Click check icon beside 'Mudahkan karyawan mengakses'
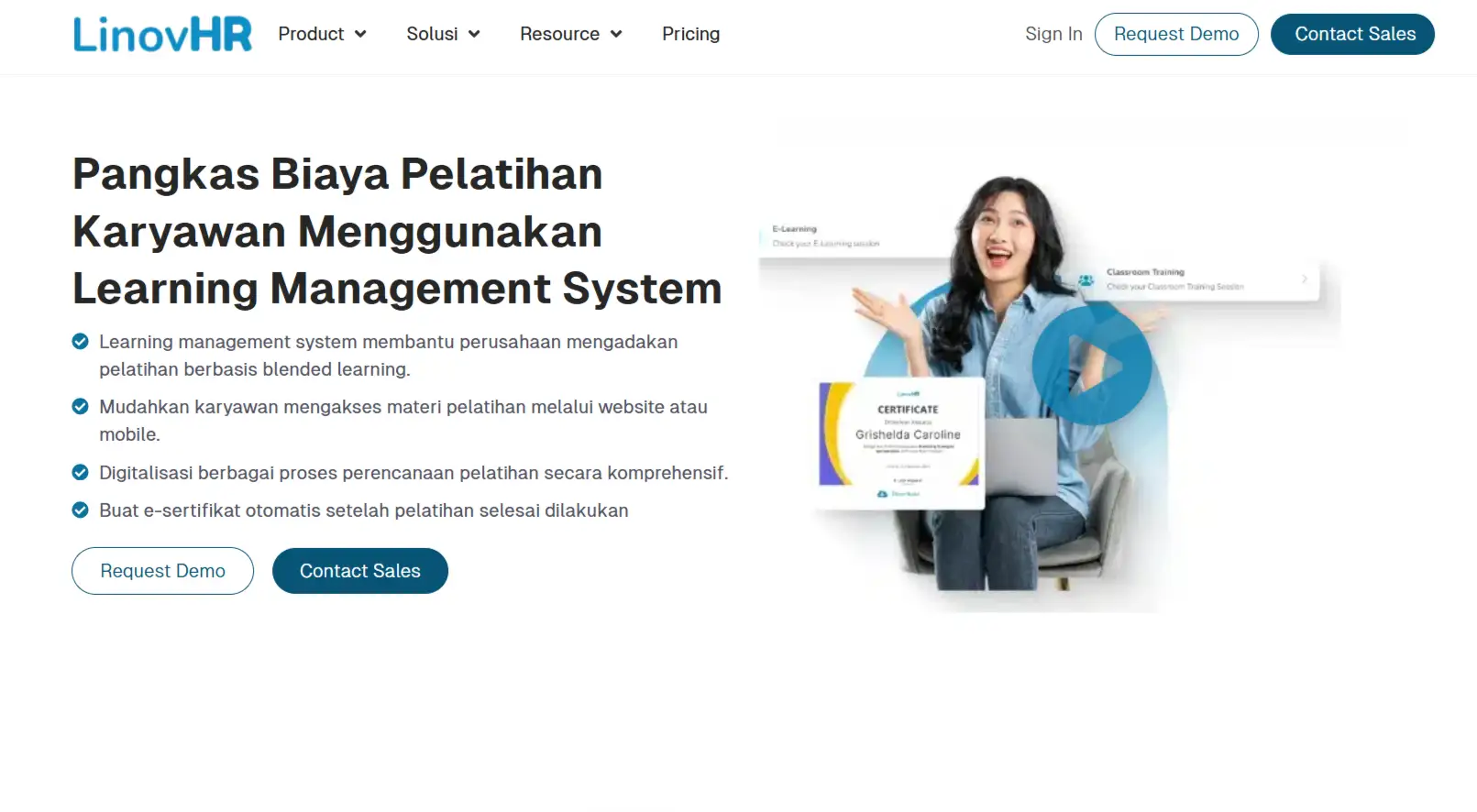Viewport: 1477px width, 812px height. pos(81,407)
